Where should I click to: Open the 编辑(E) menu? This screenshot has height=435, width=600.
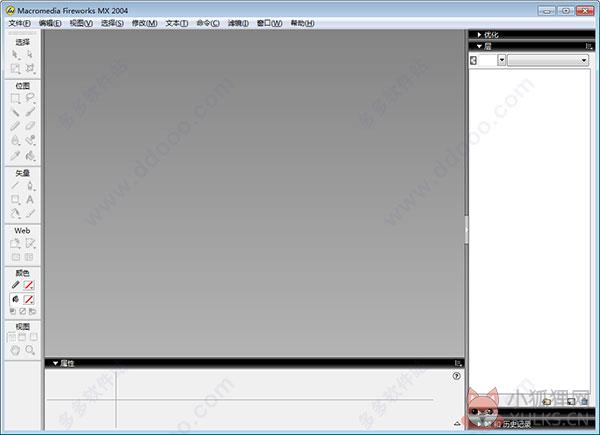[x=50, y=23]
